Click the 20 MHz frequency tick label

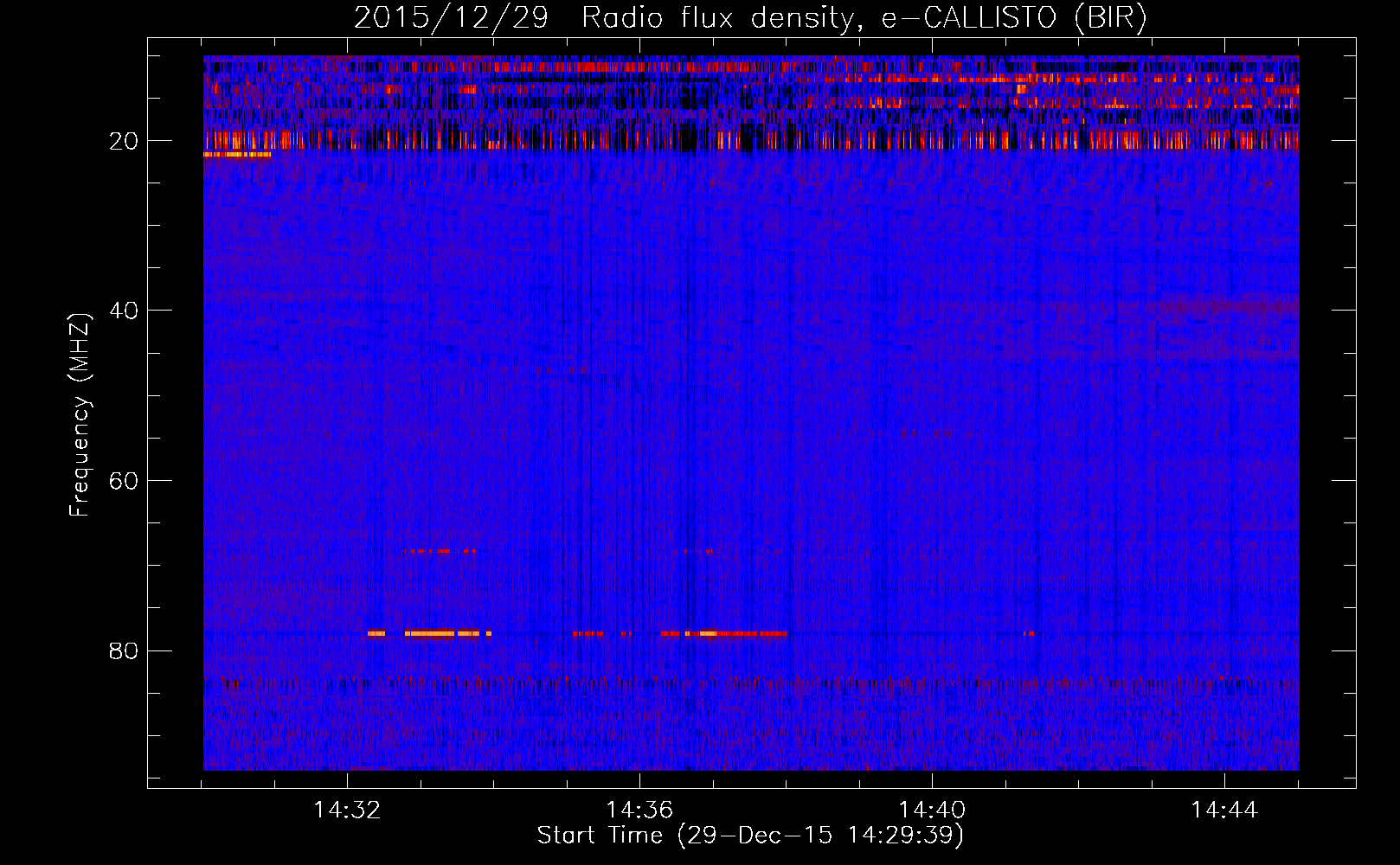point(124,141)
